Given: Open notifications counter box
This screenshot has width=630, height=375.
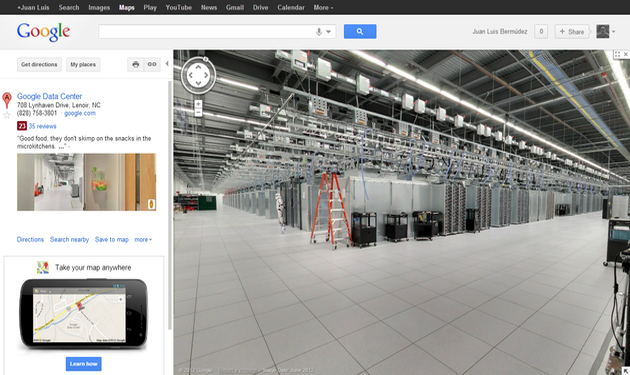Looking at the screenshot, I should tap(541, 31).
